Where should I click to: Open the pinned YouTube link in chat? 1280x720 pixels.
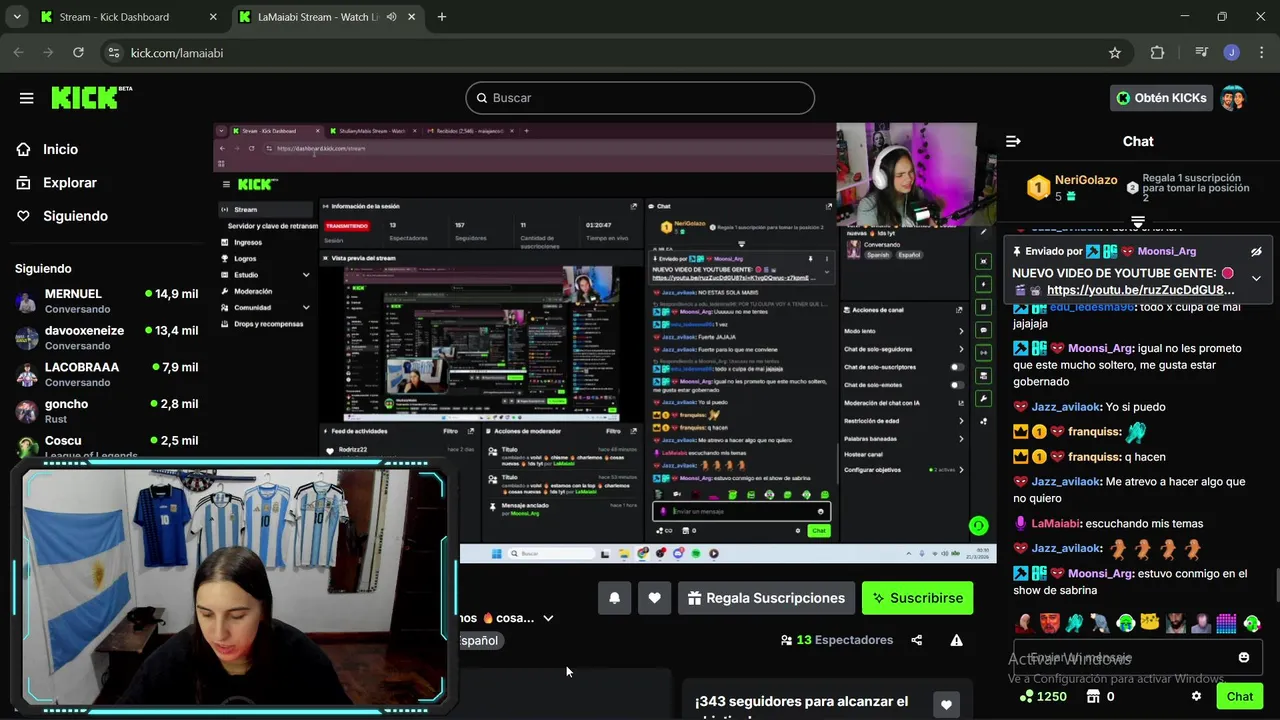pyautogui.click(x=1140, y=290)
